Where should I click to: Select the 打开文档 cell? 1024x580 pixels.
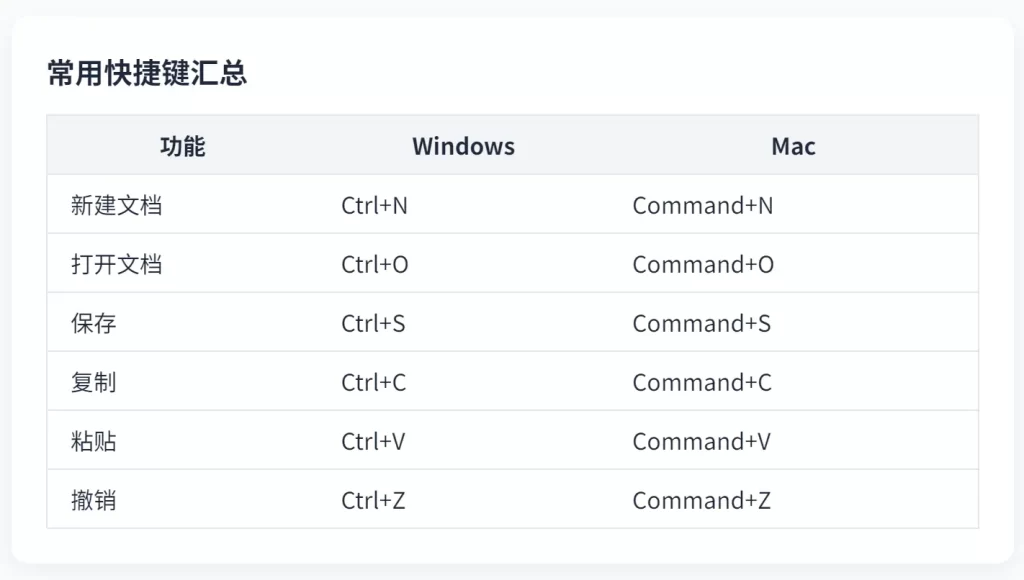(116, 265)
